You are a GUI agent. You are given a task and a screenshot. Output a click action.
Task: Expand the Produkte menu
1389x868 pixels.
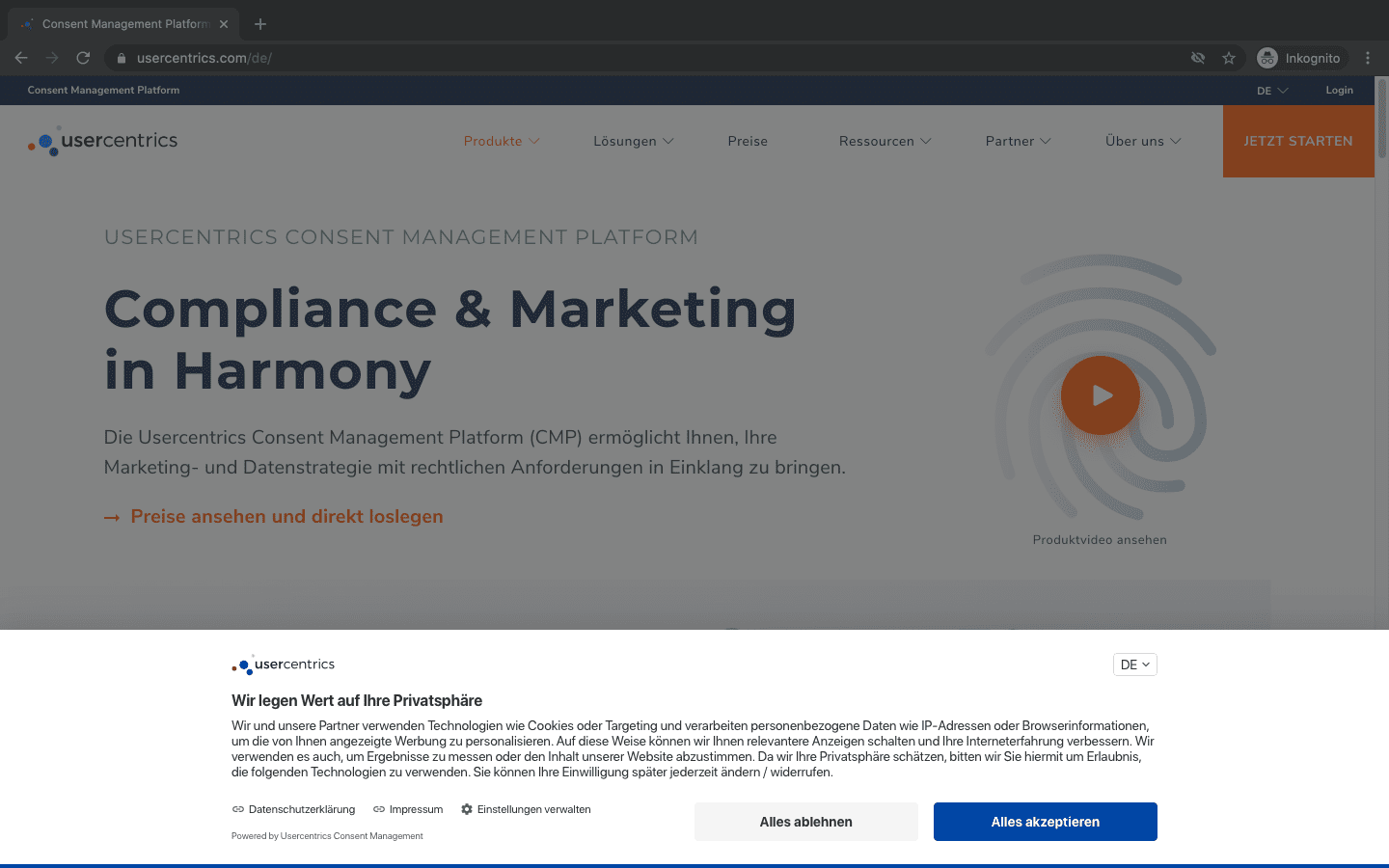click(502, 141)
